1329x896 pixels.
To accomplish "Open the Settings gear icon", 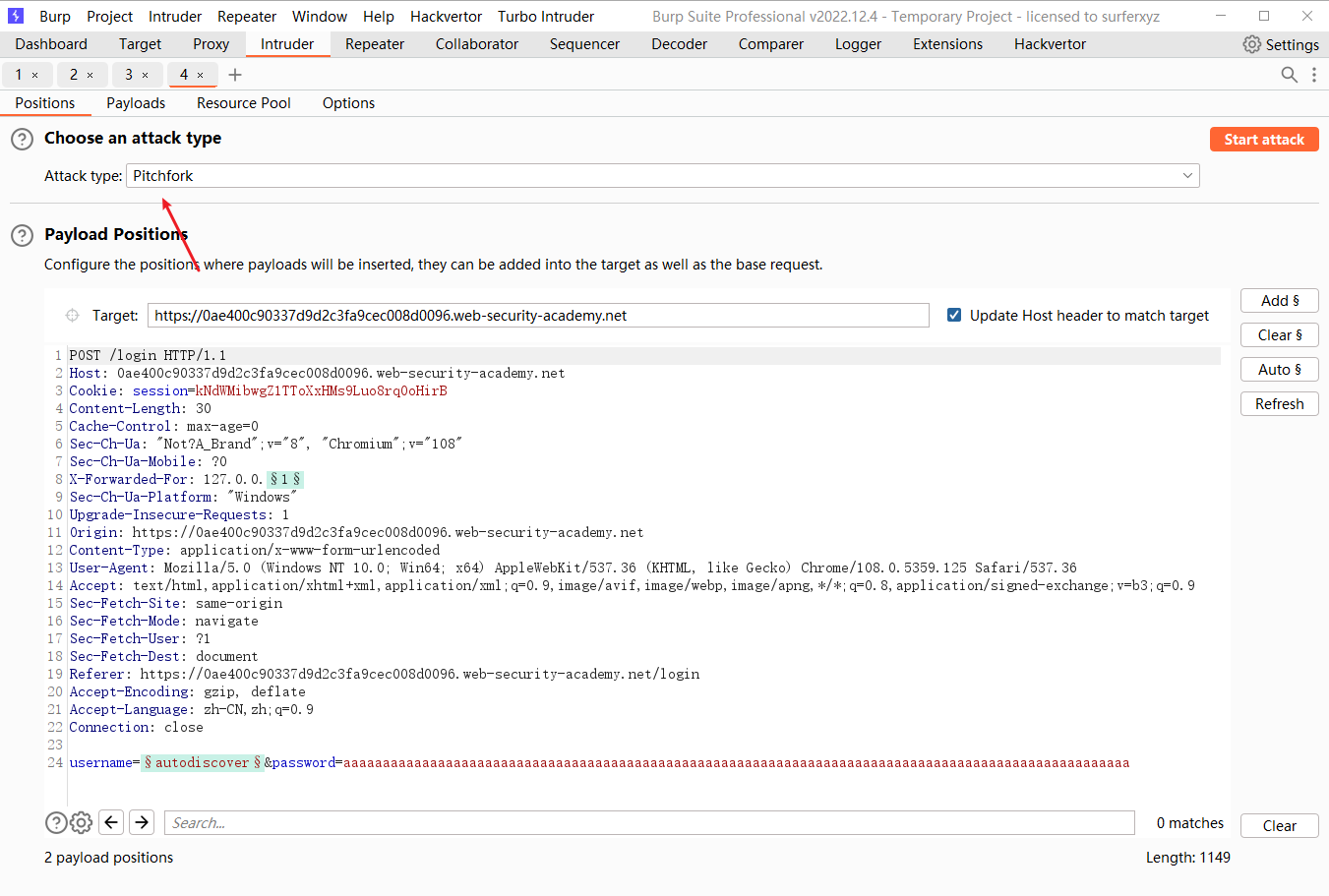I will click(1251, 44).
